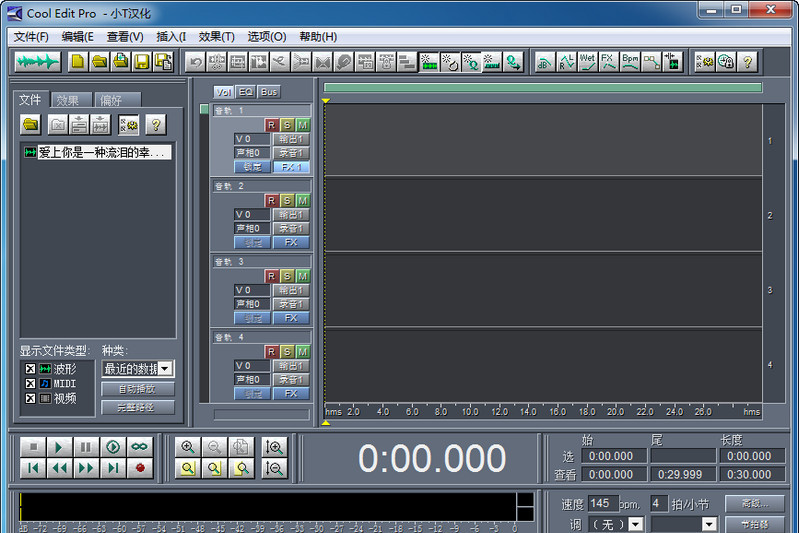Zoom in horizontally magnifier icon
This screenshot has width=799, height=533.
point(188,447)
